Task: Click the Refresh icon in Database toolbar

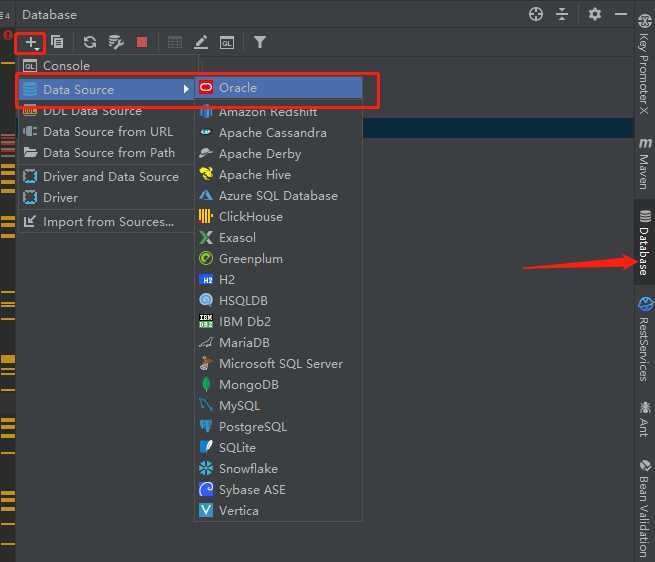Action: 90,42
